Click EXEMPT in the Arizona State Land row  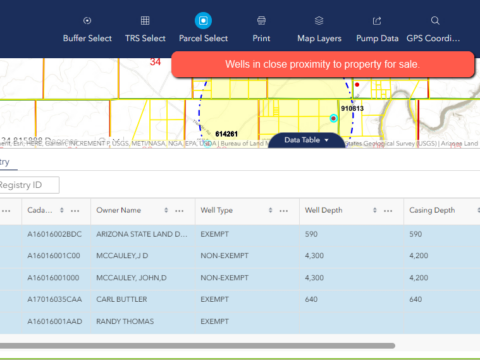pos(215,234)
